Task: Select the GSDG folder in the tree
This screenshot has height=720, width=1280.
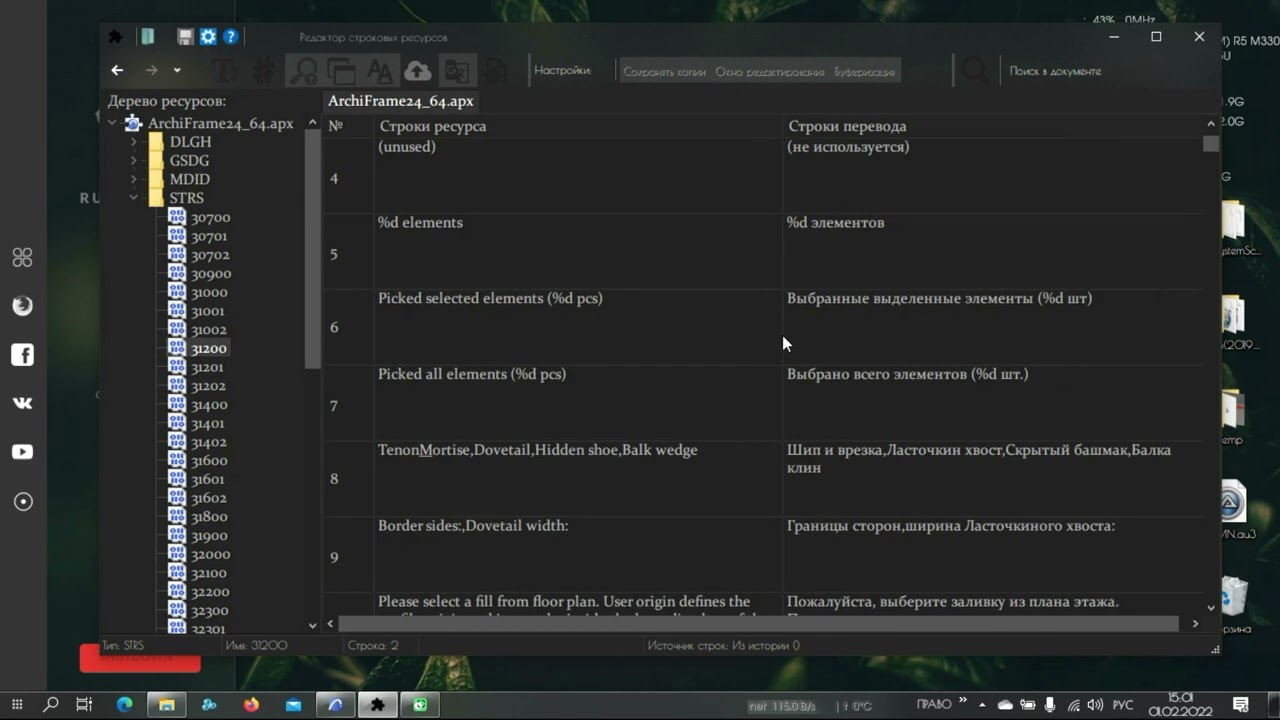Action: (190, 161)
